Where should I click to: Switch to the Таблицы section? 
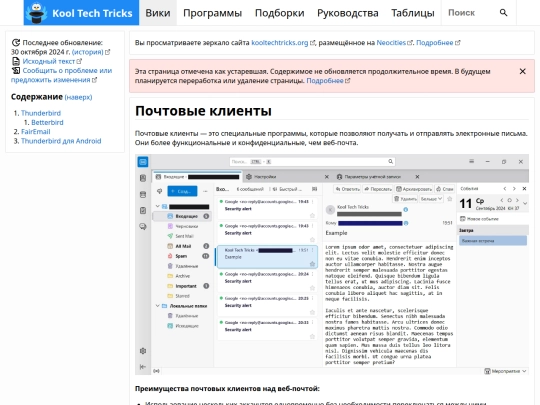click(x=413, y=13)
